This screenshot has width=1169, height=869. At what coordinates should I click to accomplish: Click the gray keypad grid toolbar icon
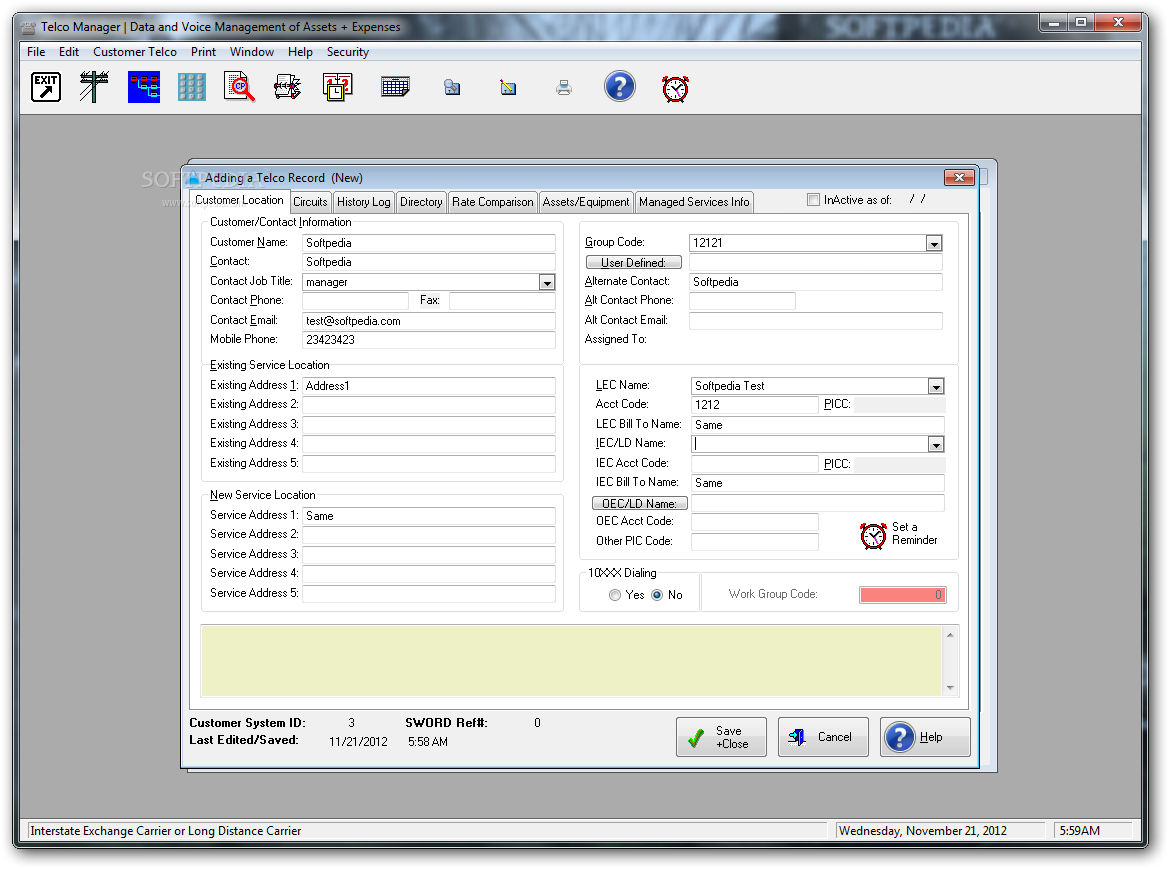192,87
